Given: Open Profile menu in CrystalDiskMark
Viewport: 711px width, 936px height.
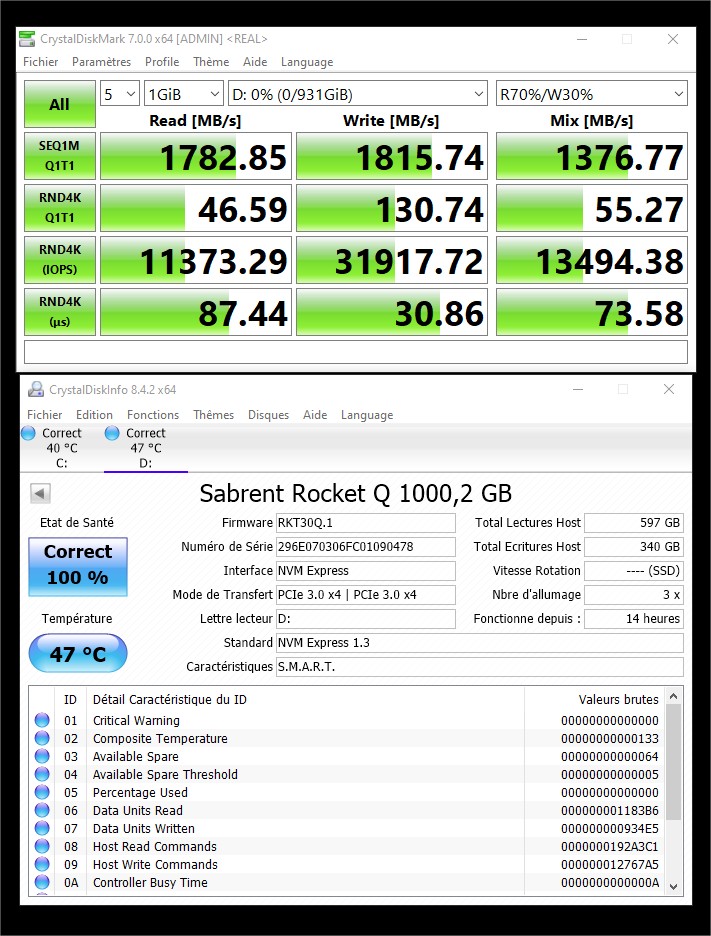Looking at the screenshot, I should point(162,61).
